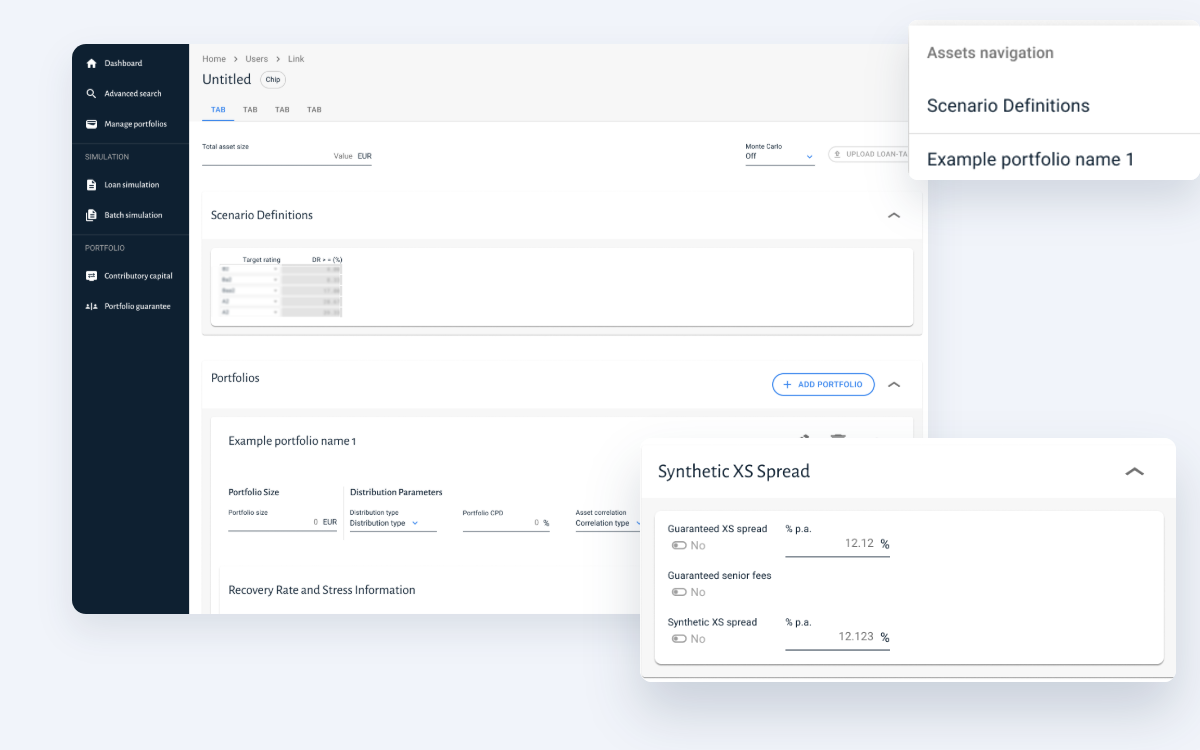Open the Correlation type dropdown
This screenshot has height=750, width=1200.
(608, 523)
